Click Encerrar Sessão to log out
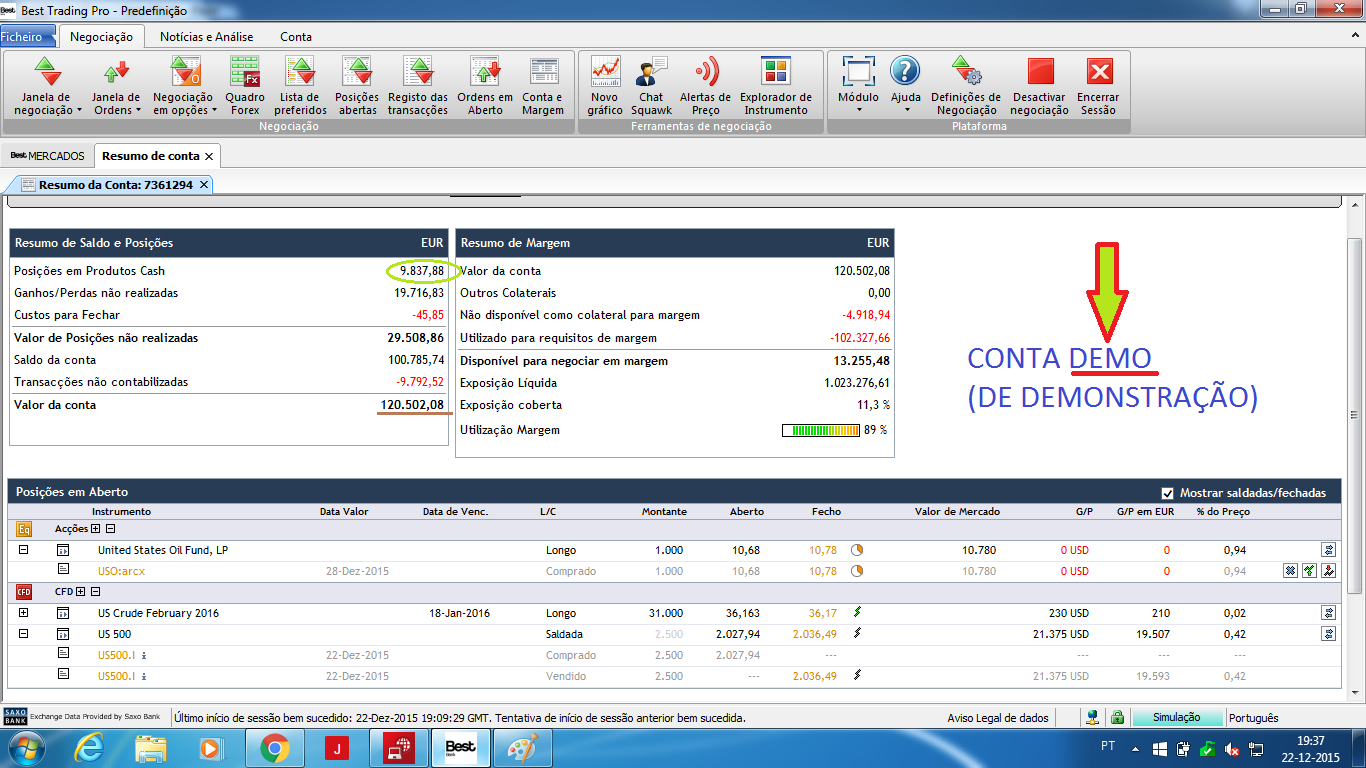 (1098, 86)
